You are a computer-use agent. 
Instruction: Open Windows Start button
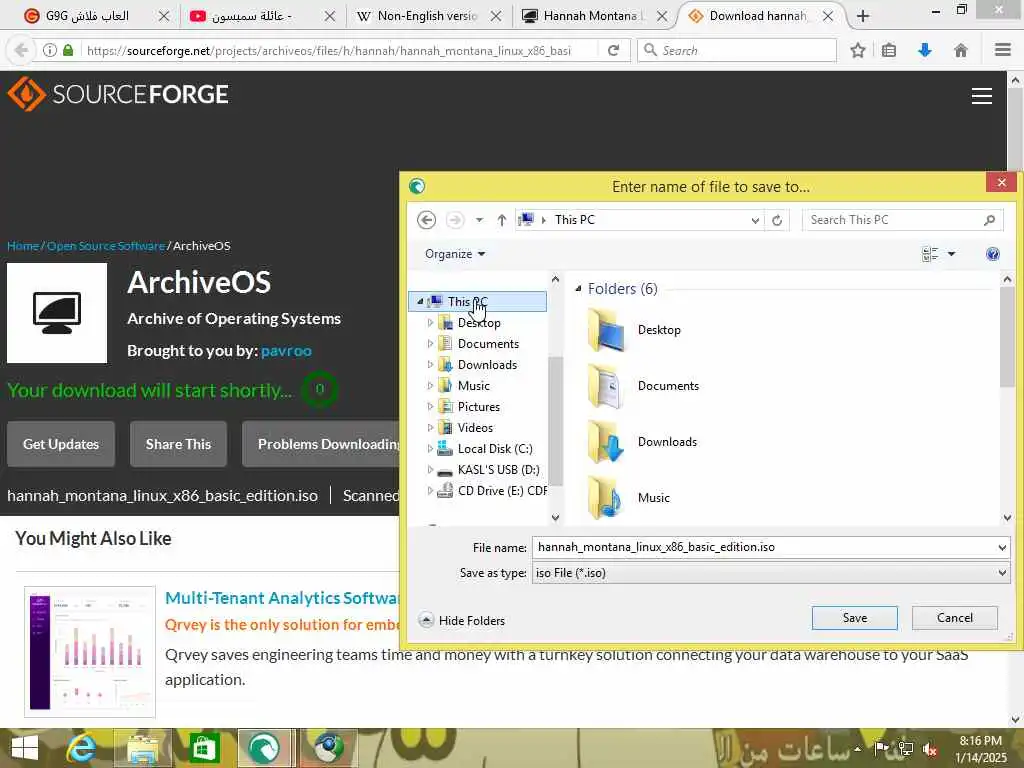[25, 748]
